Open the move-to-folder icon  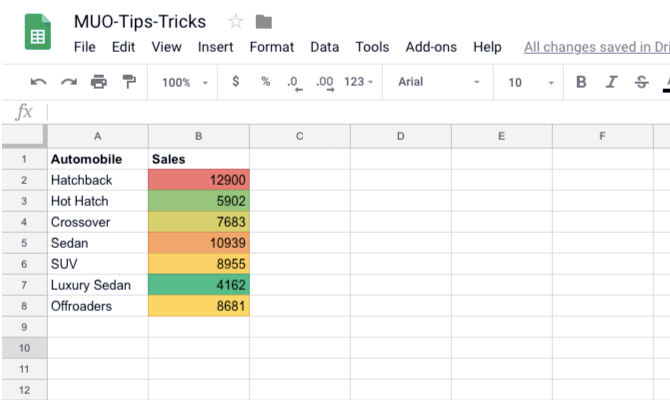pyautogui.click(x=264, y=21)
